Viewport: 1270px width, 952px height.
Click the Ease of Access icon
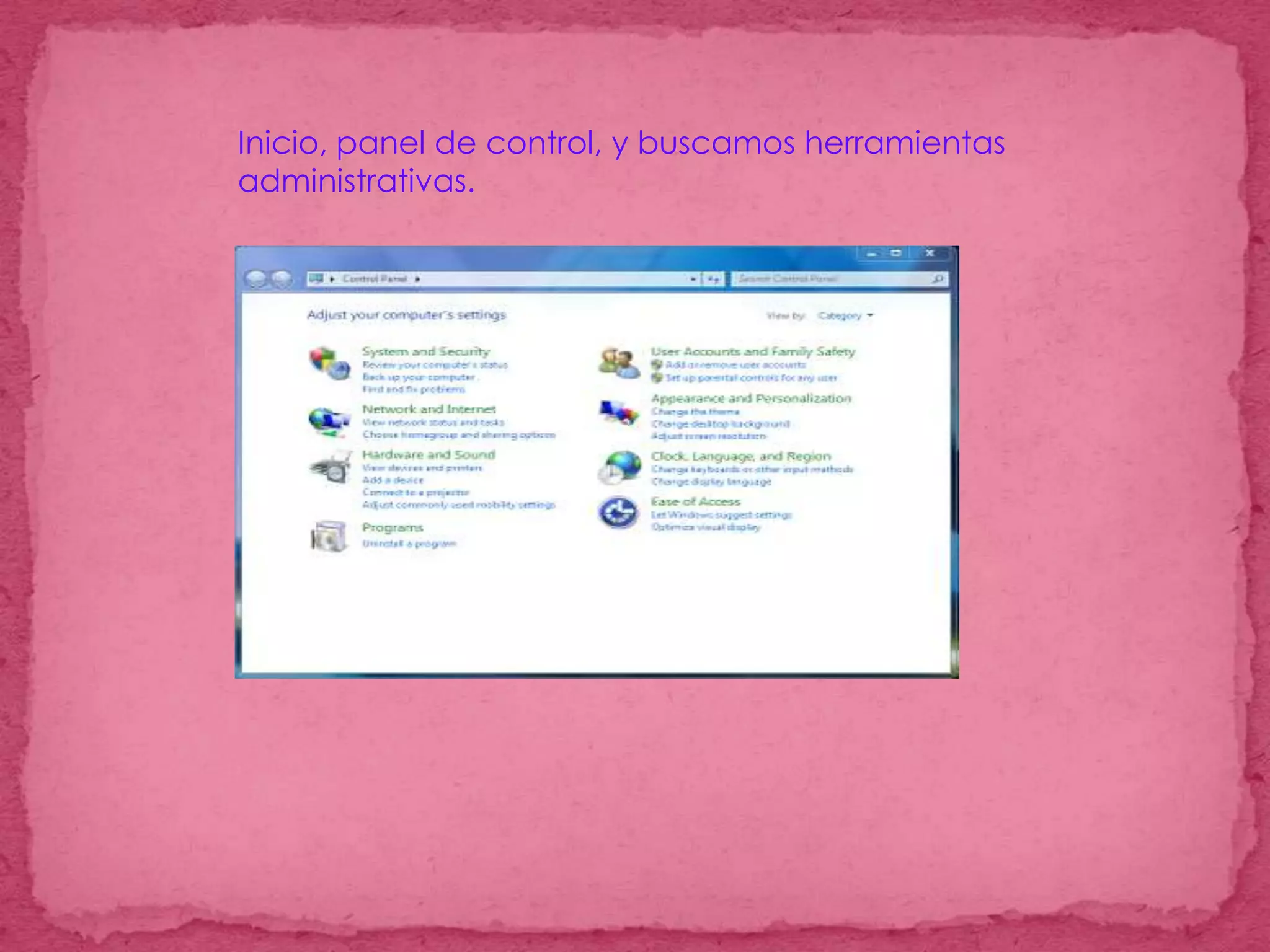point(618,513)
